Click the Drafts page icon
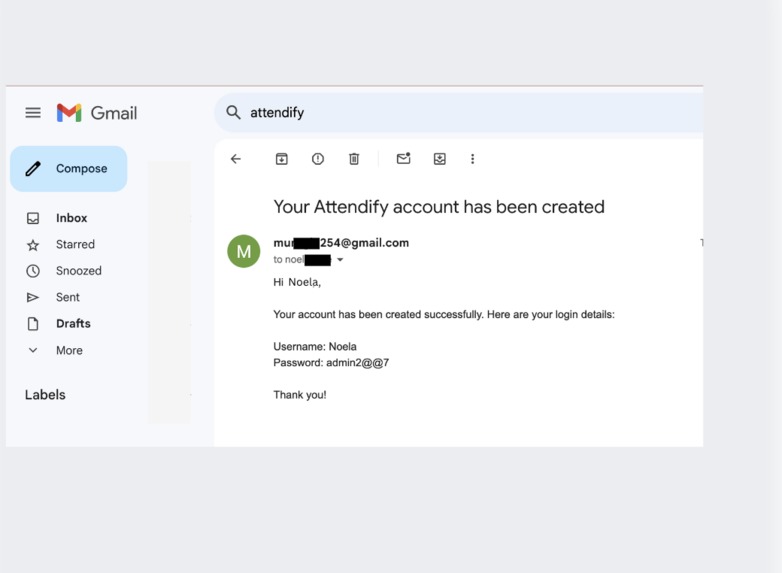The image size is (782, 573). [33, 324]
